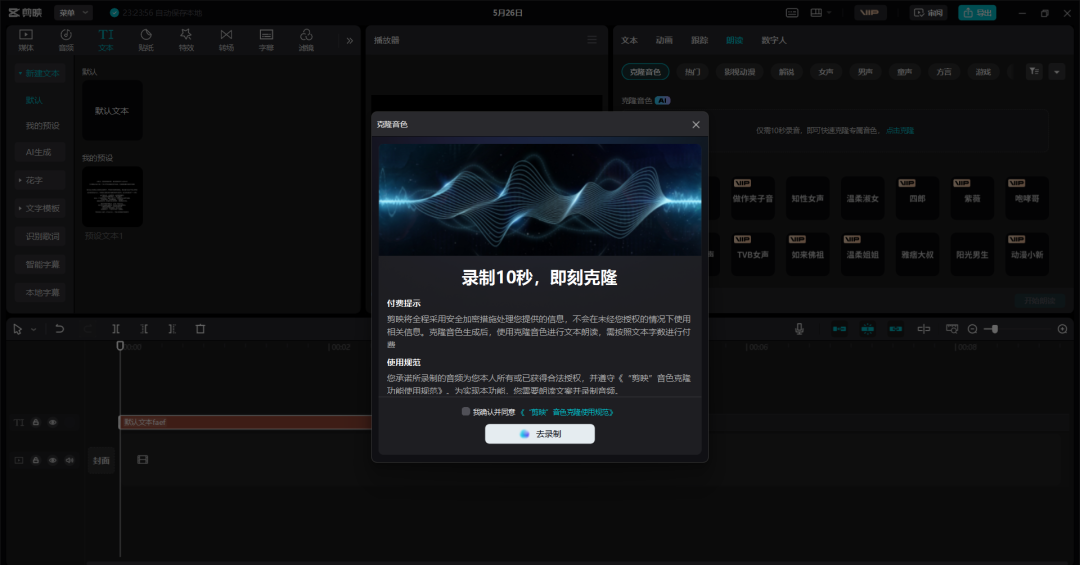
Task: Open the 字幕 (Captions) panel
Action: coord(266,40)
